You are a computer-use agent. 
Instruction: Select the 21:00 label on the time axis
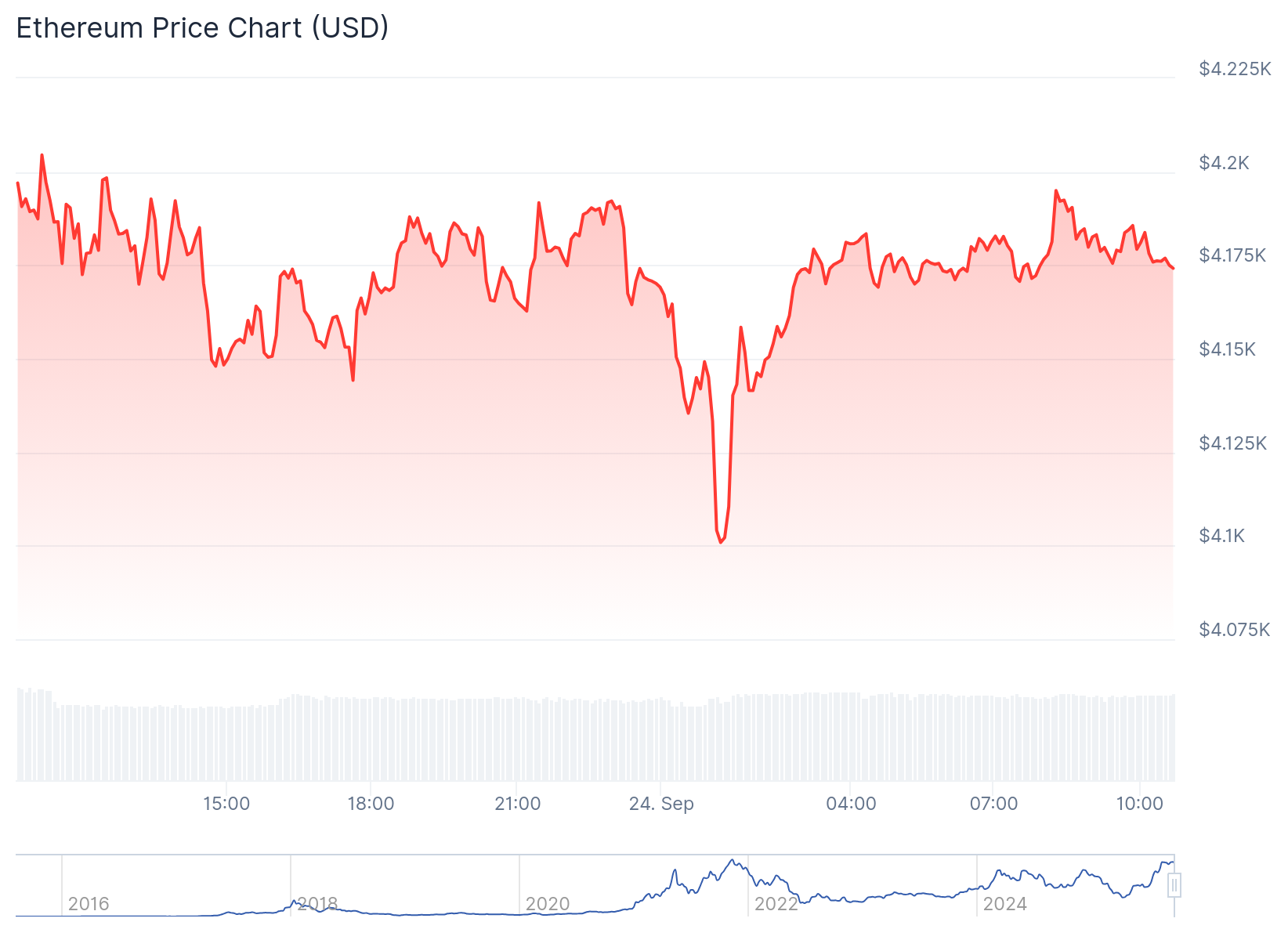point(517,804)
